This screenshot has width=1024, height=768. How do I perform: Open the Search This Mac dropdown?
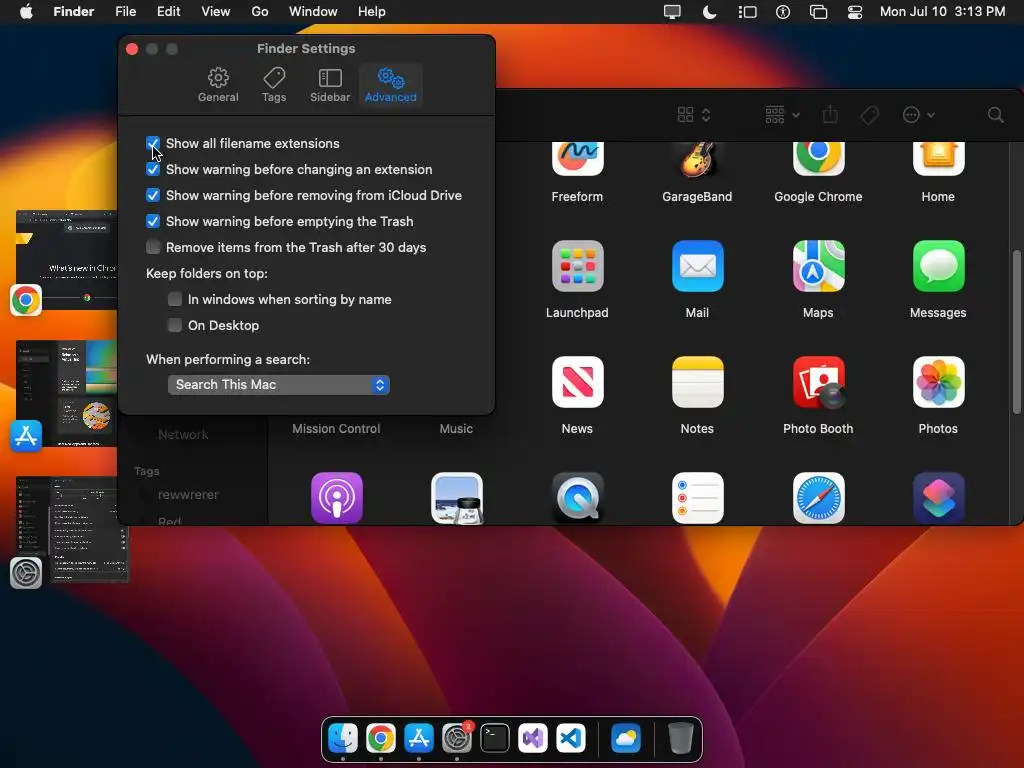coord(279,385)
